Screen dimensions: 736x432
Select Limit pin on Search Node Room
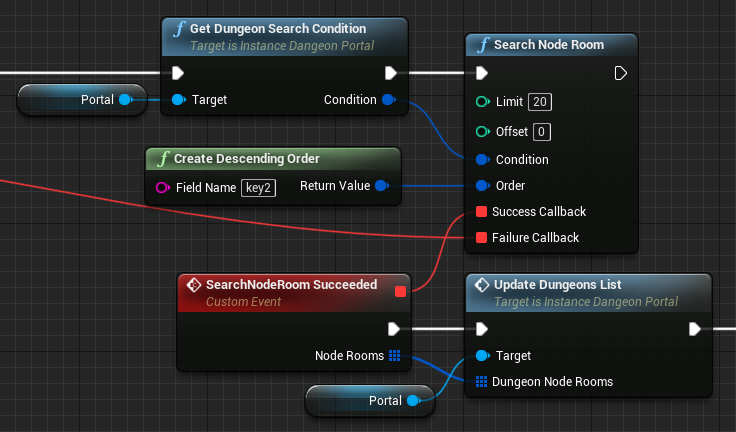[483, 101]
